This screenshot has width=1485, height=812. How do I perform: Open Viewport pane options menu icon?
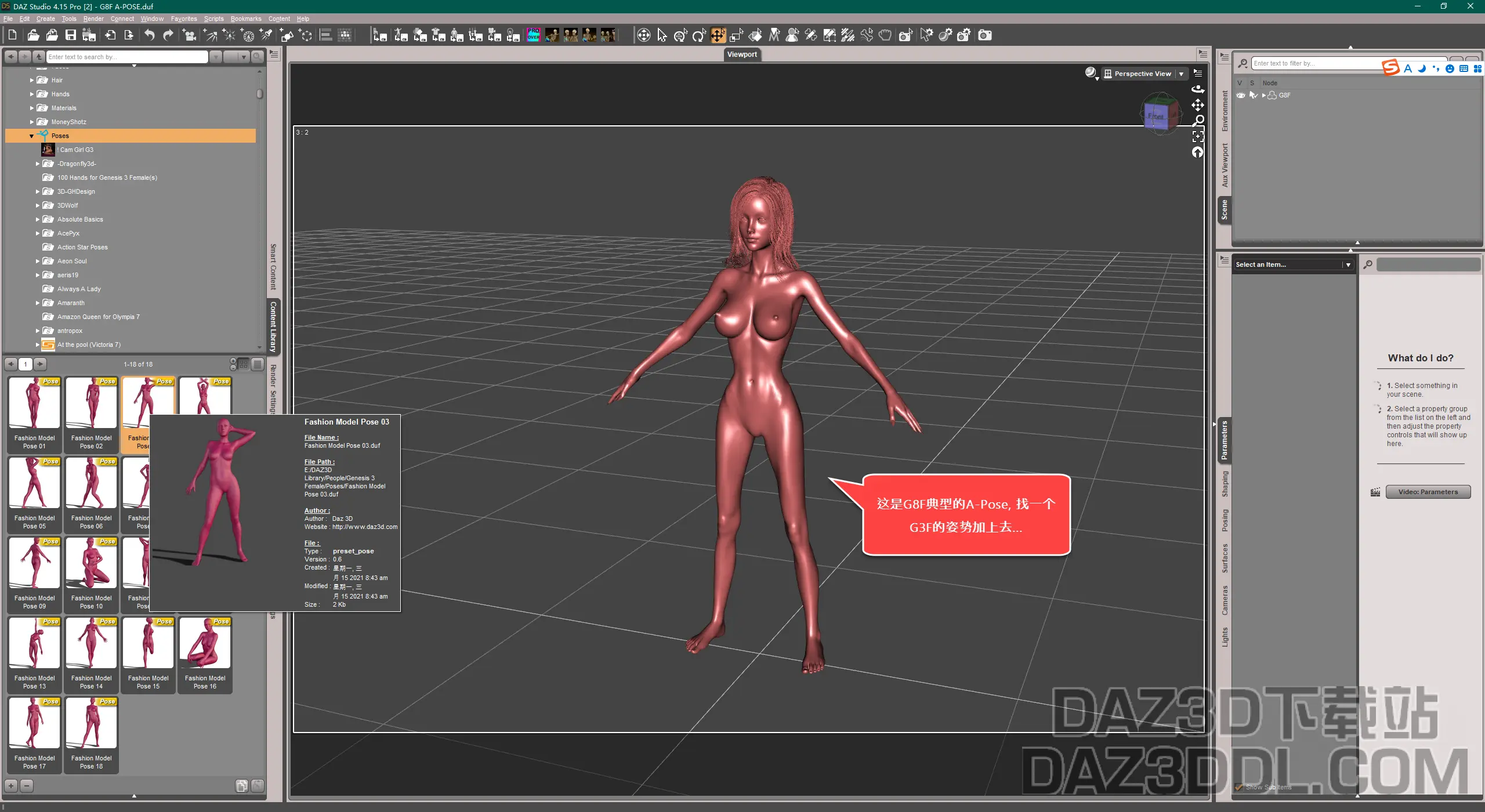point(1203,54)
